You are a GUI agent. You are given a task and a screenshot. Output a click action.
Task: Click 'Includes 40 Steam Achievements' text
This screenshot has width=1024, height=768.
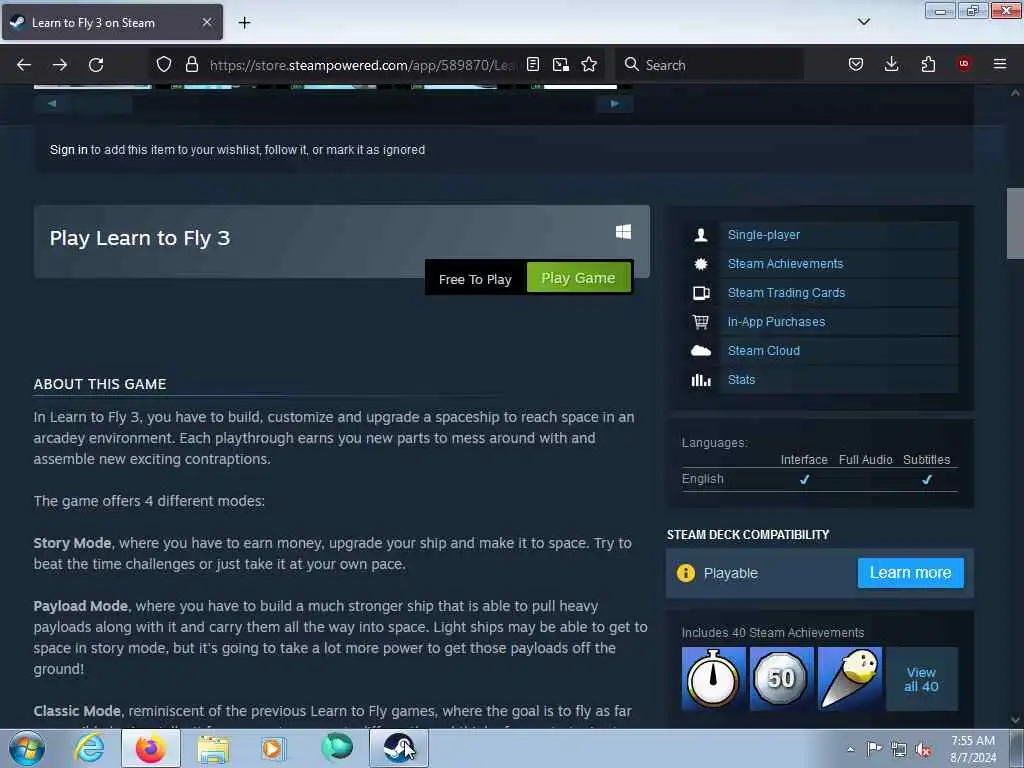point(773,633)
